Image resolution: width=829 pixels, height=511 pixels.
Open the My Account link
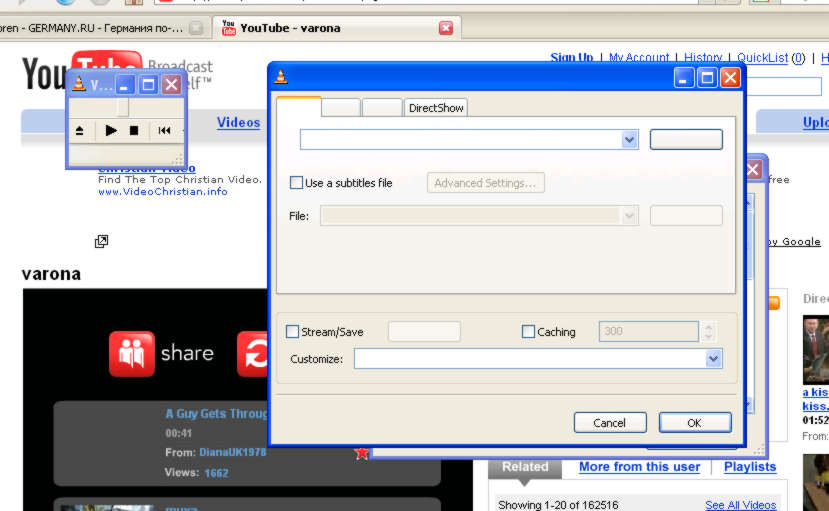coord(639,58)
